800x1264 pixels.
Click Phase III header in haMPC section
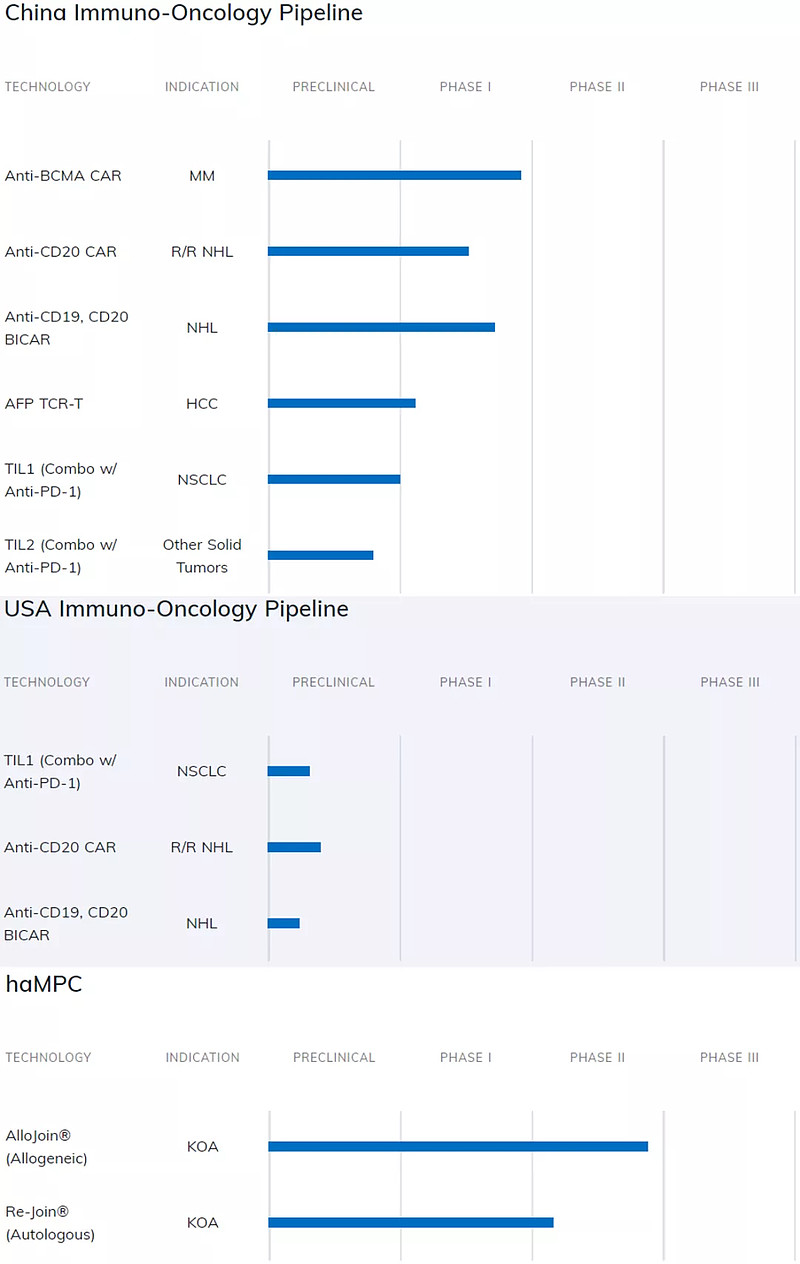(729, 1058)
